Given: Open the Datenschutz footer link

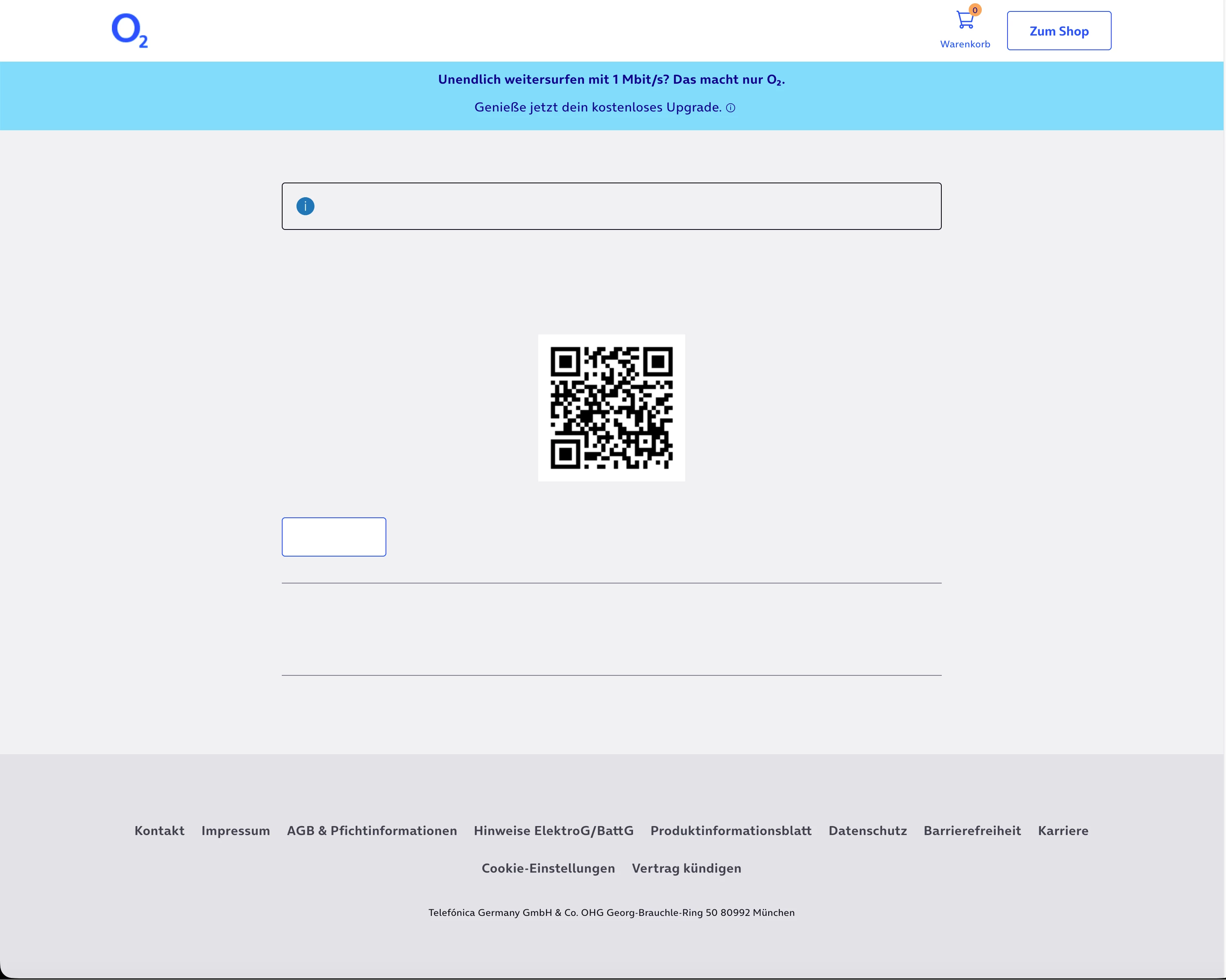Looking at the screenshot, I should (867, 831).
